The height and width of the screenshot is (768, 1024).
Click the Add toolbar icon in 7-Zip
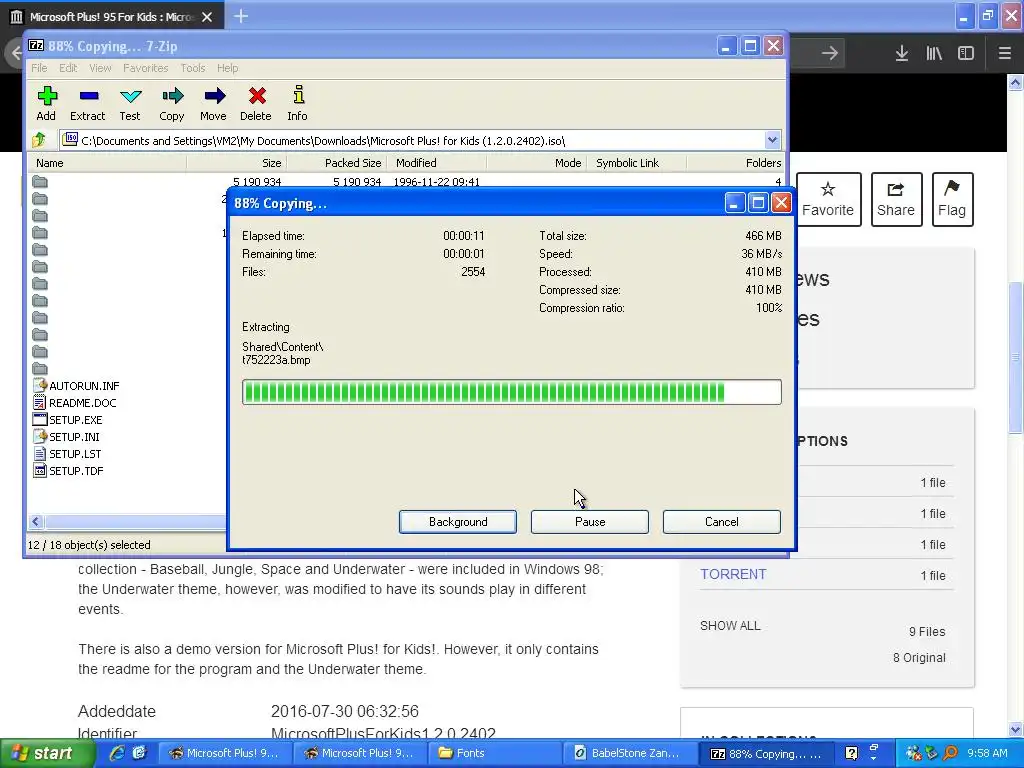point(46,103)
